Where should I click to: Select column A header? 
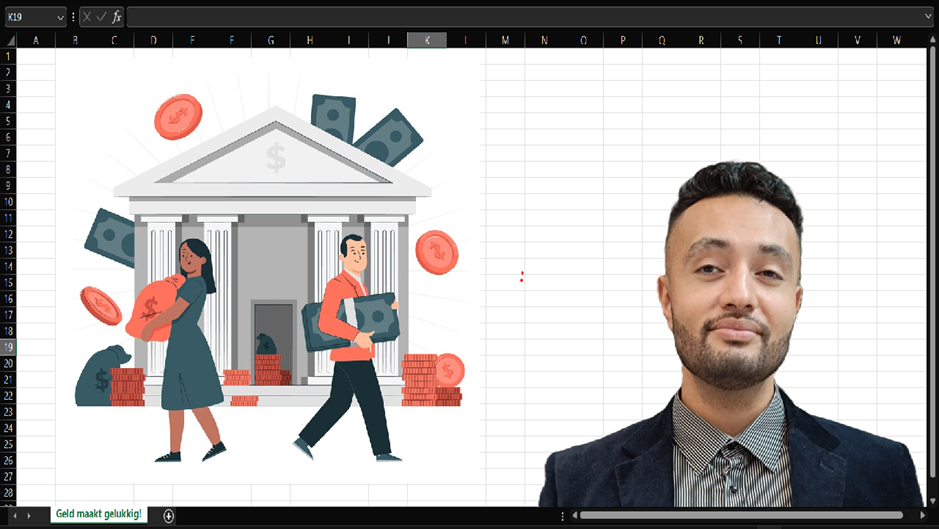[36, 40]
